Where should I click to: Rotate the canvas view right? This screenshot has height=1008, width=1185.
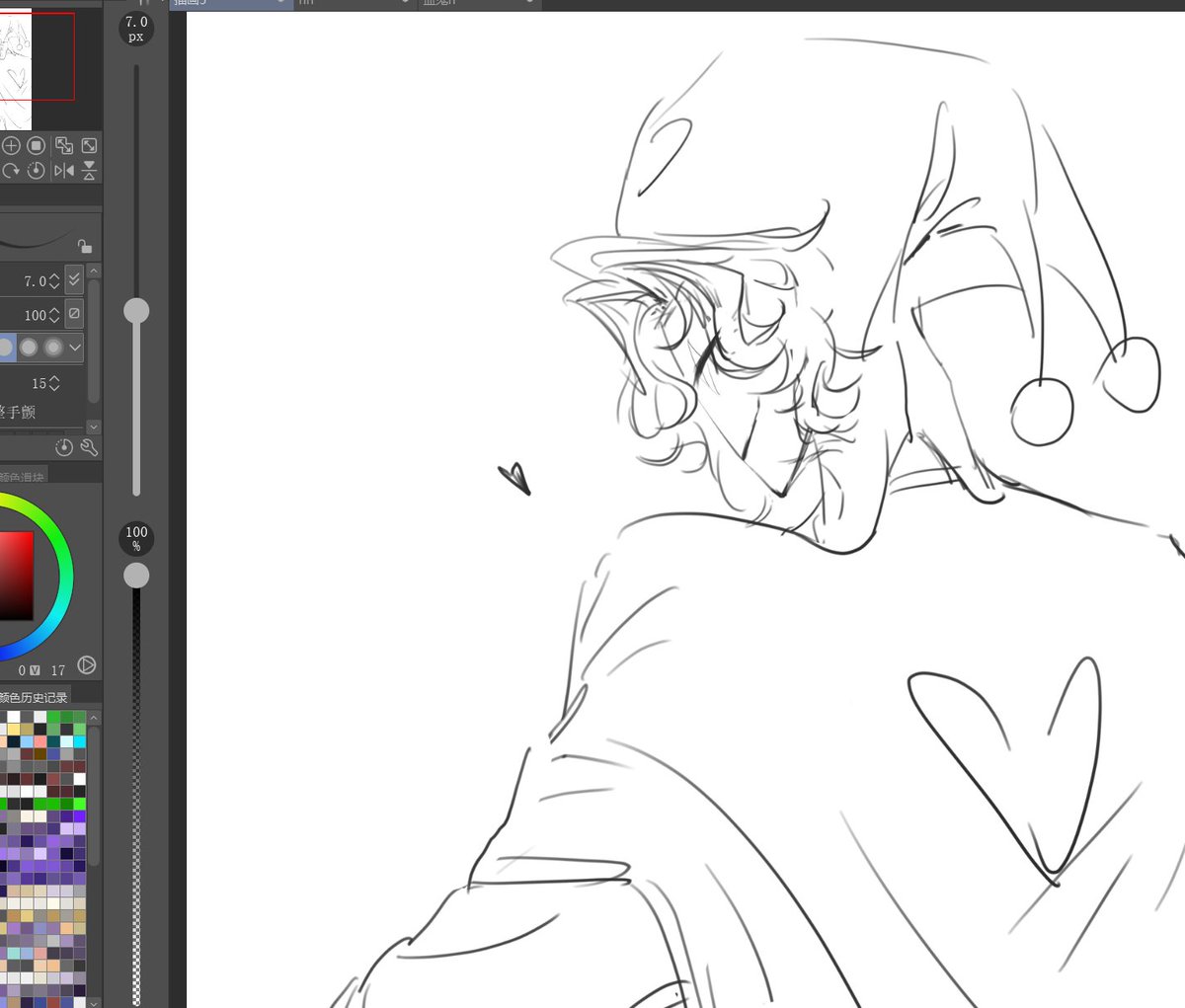[x=11, y=170]
